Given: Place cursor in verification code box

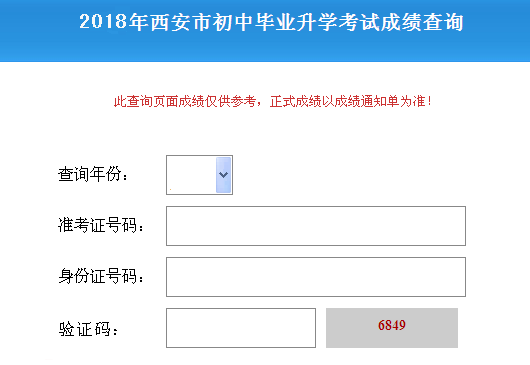Looking at the screenshot, I should (x=241, y=328).
